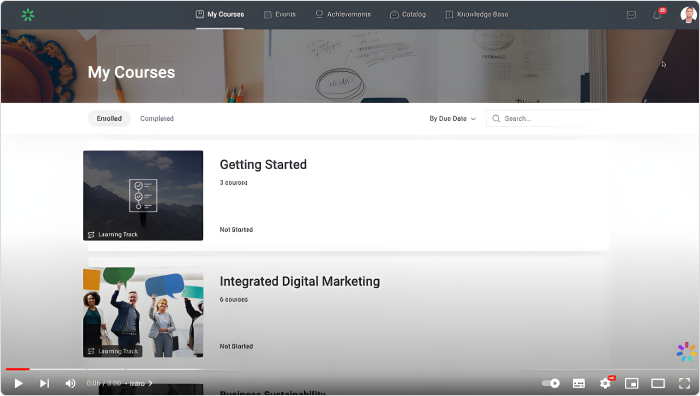Click the course Search input field
700x396 pixels.
pos(548,118)
